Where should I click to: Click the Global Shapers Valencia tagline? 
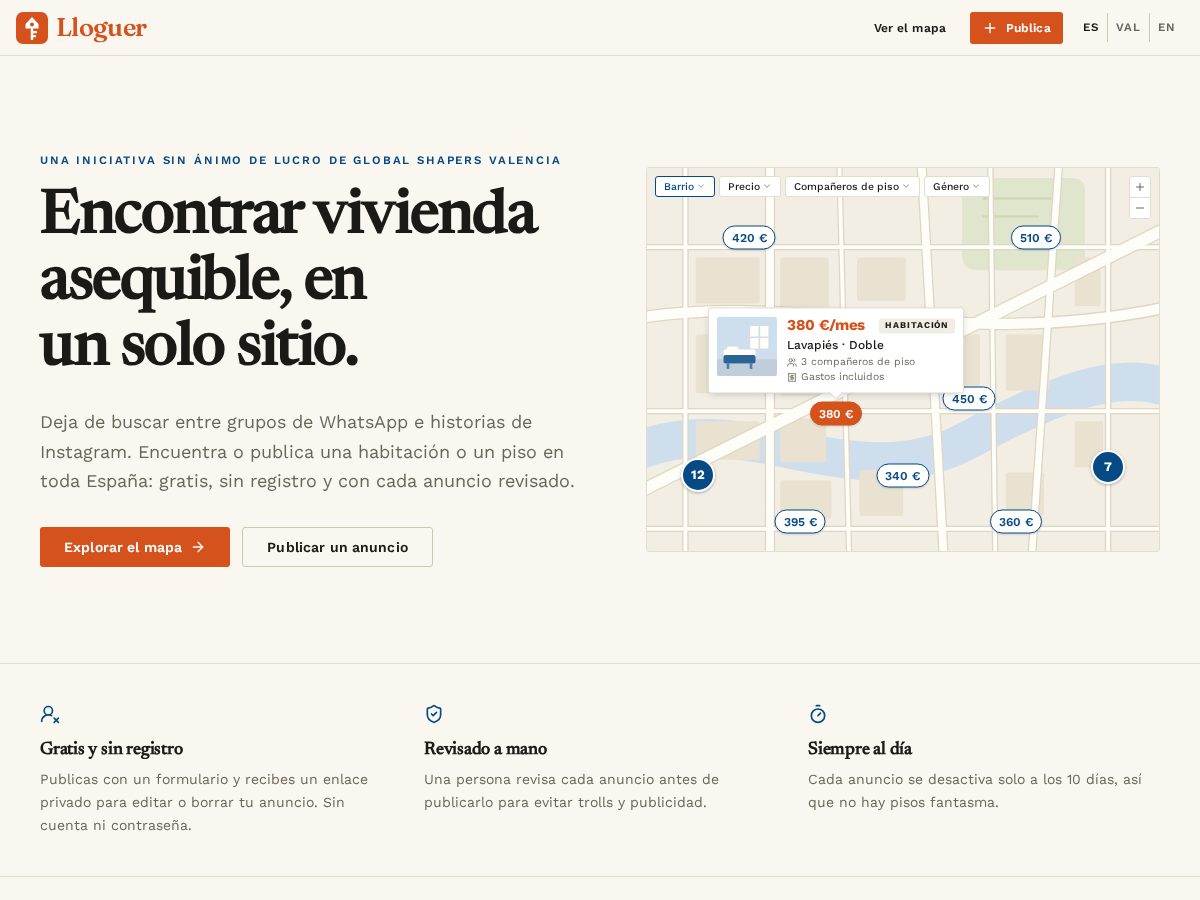pos(300,160)
